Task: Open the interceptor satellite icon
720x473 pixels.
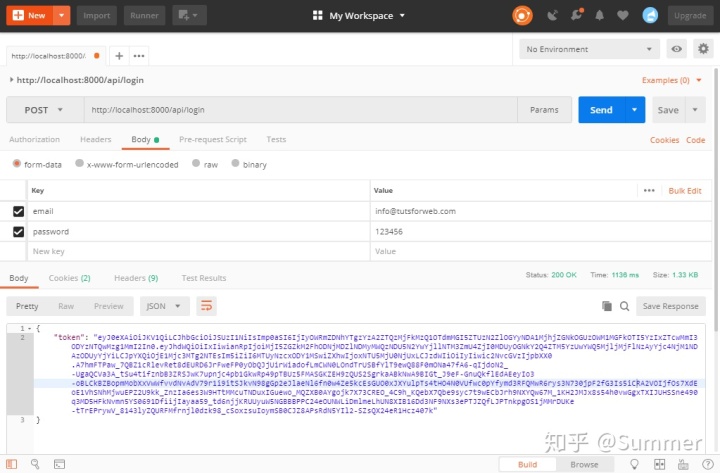Action: tap(552, 16)
